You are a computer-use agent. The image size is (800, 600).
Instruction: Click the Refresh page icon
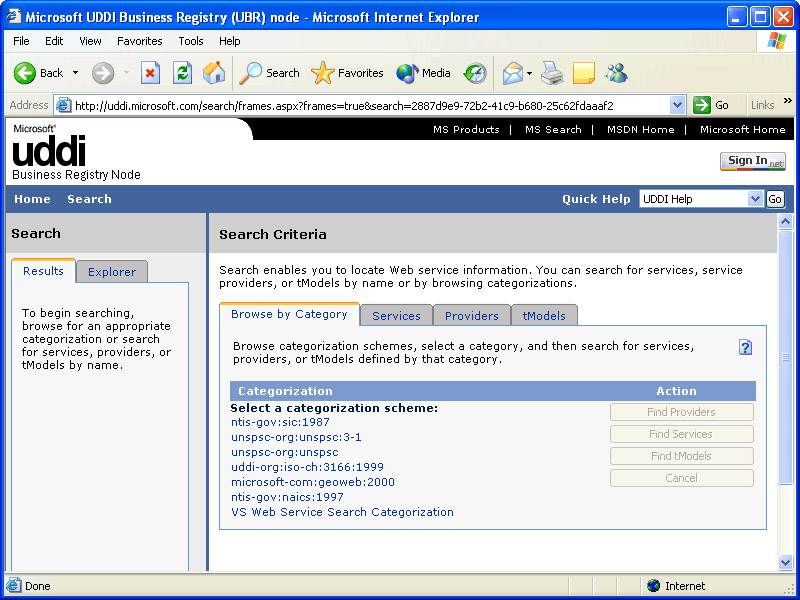coord(182,73)
